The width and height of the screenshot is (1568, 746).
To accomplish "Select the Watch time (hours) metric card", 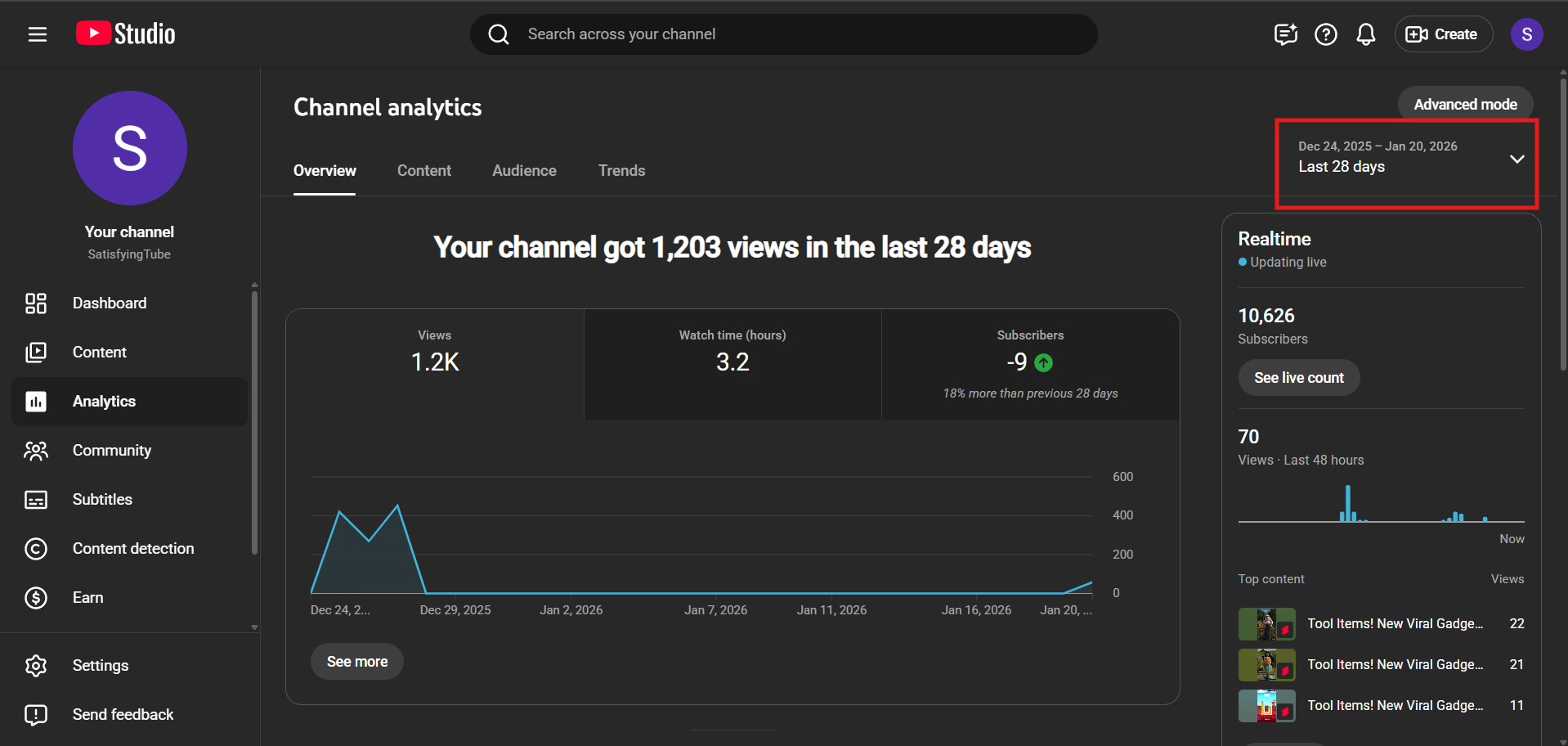I will click(x=732, y=364).
